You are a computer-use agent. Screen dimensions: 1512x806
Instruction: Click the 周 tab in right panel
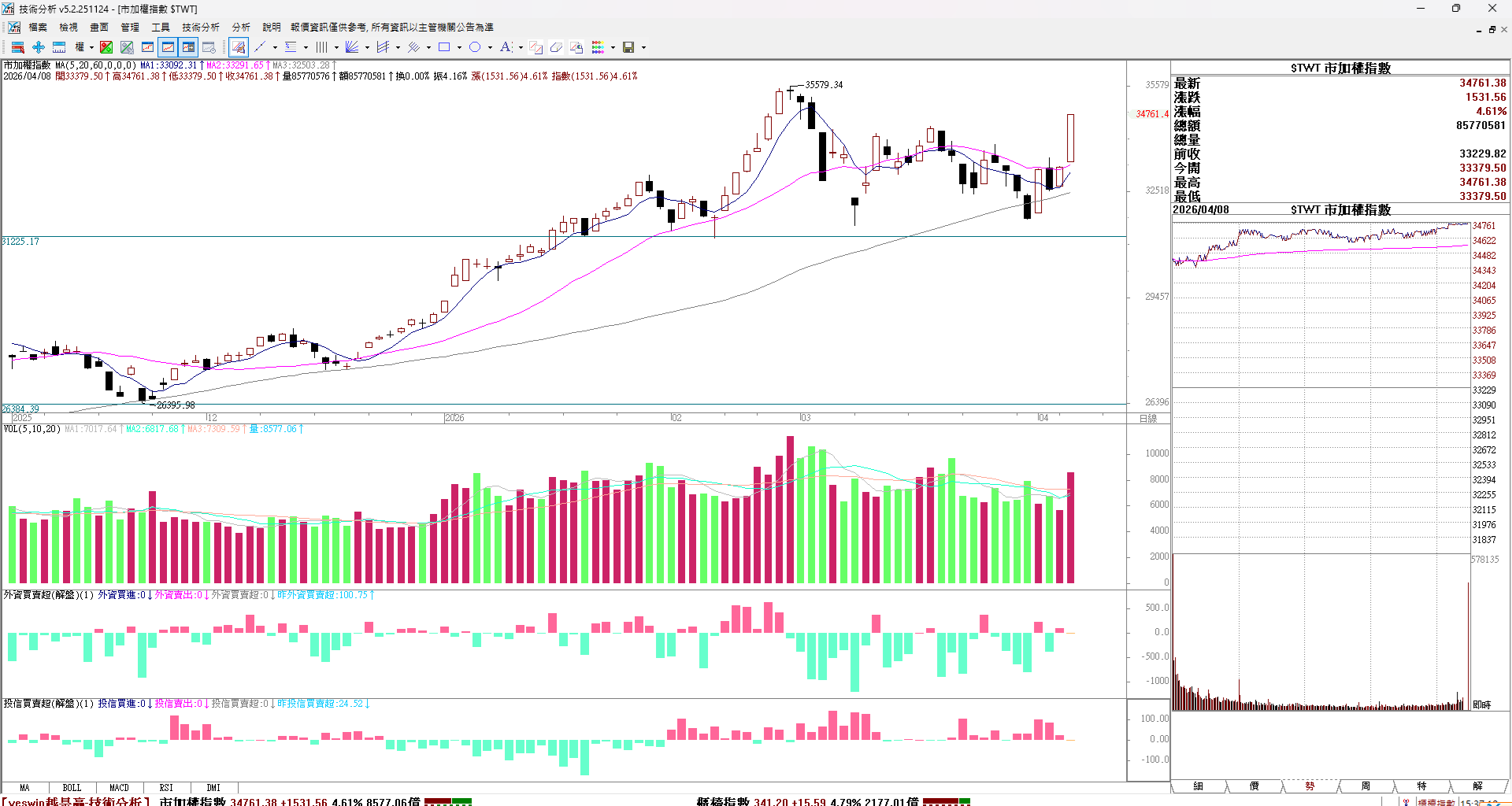[1366, 786]
